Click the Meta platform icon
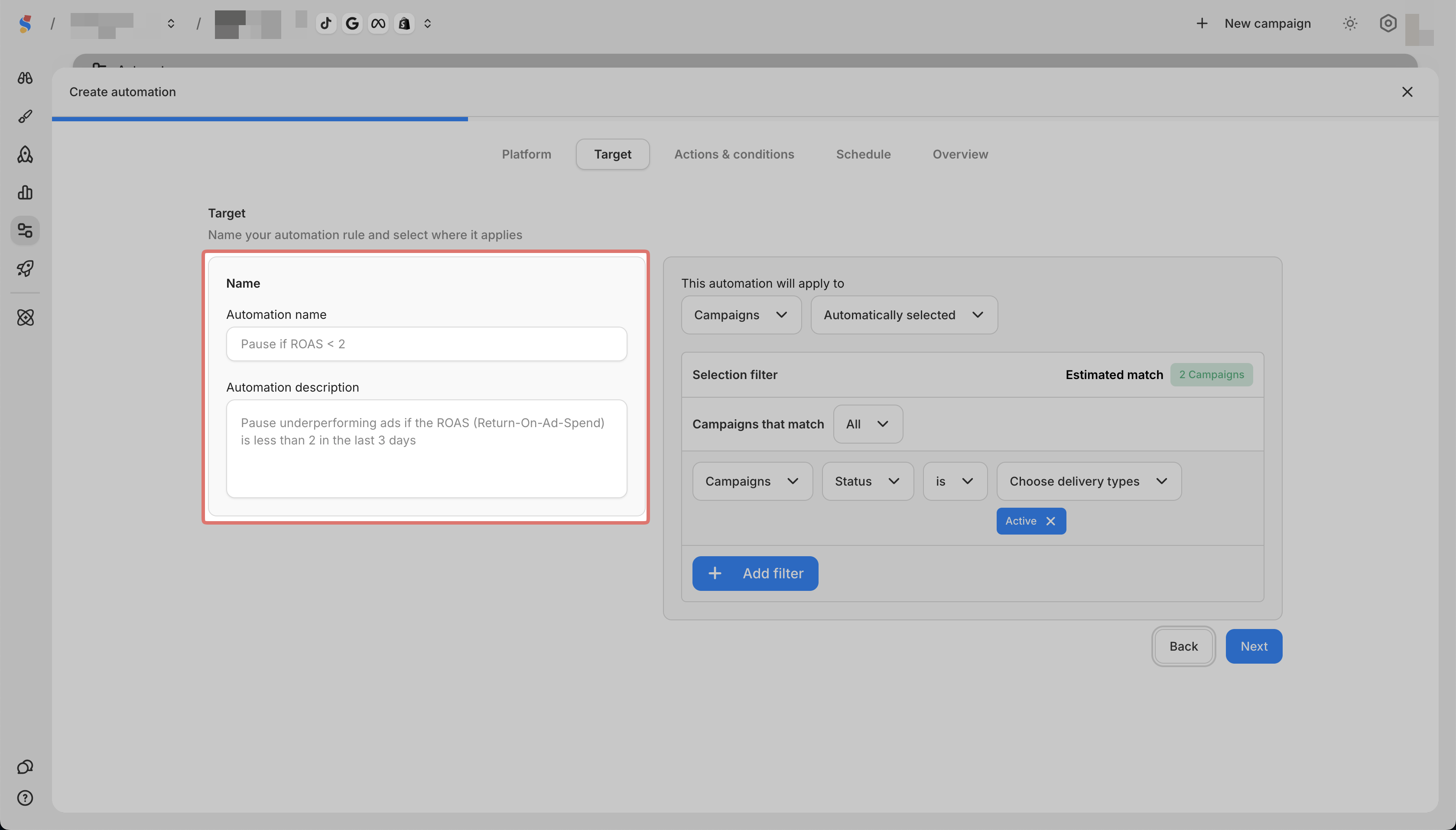 [x=378, y=23]
